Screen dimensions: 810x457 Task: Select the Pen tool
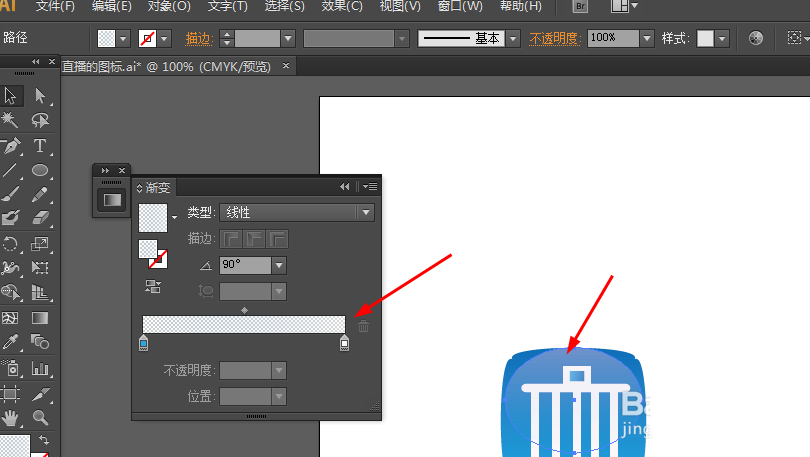tap(10, 146)
